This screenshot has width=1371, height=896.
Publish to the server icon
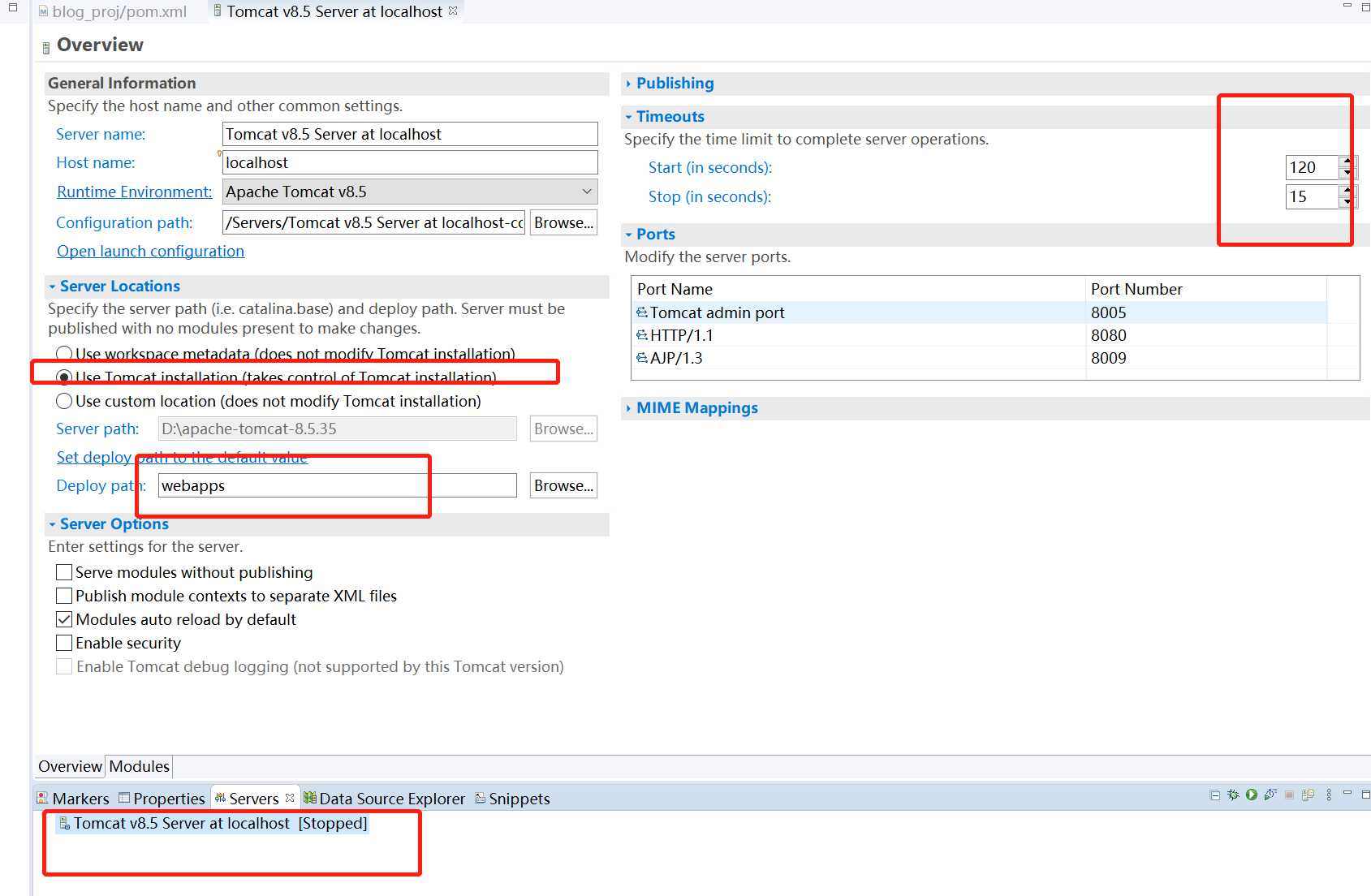coord(1308,795)
